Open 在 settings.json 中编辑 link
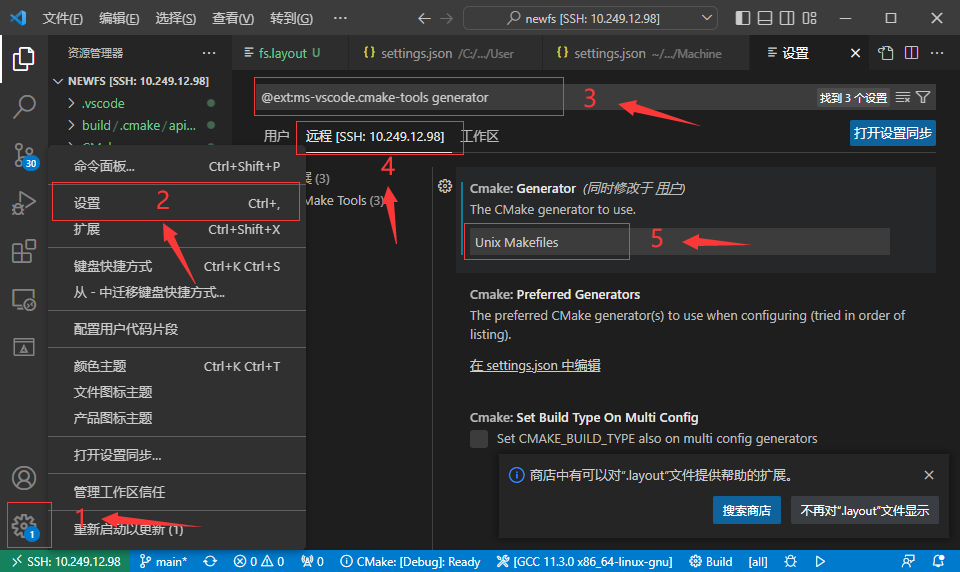This screenshot has width=960, height=572. [535, 366]
